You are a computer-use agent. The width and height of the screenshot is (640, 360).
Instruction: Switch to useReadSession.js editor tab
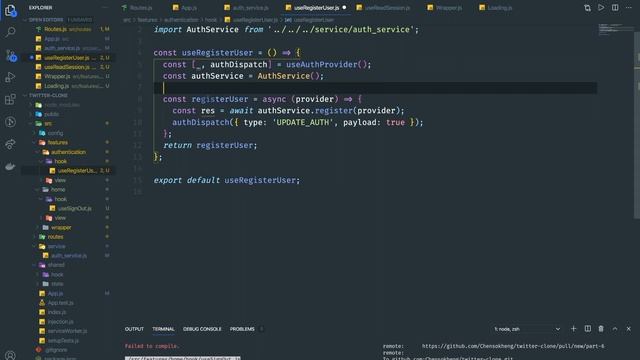click(383, 8)
